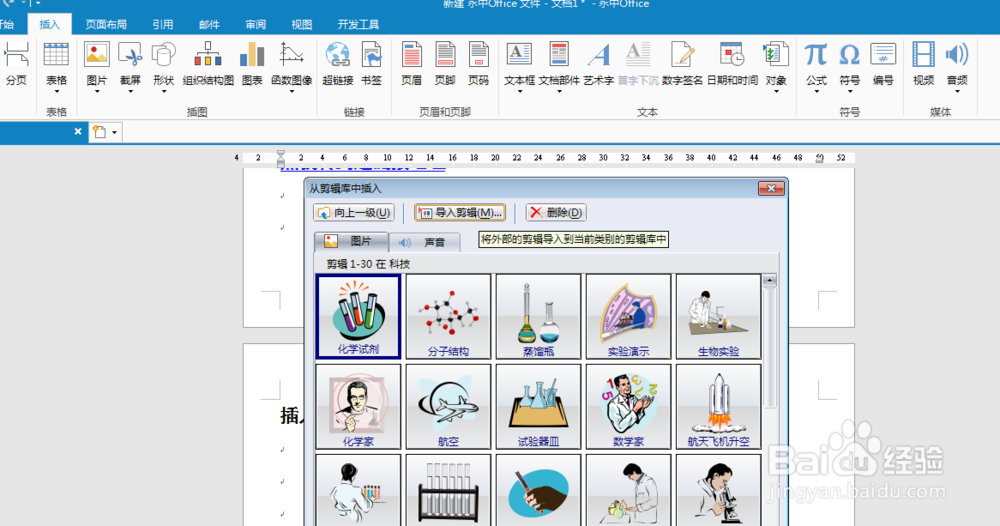Switch to the 插入 ribbon tab
This screenshot has height=526, width=1000.
pyautogui.click(x=49, y=24)
